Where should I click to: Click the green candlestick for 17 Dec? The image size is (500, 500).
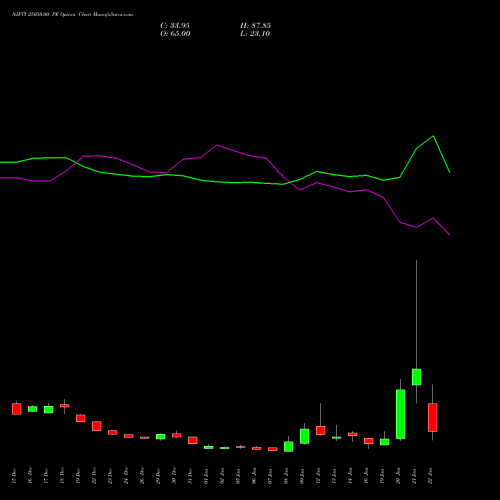49,410
